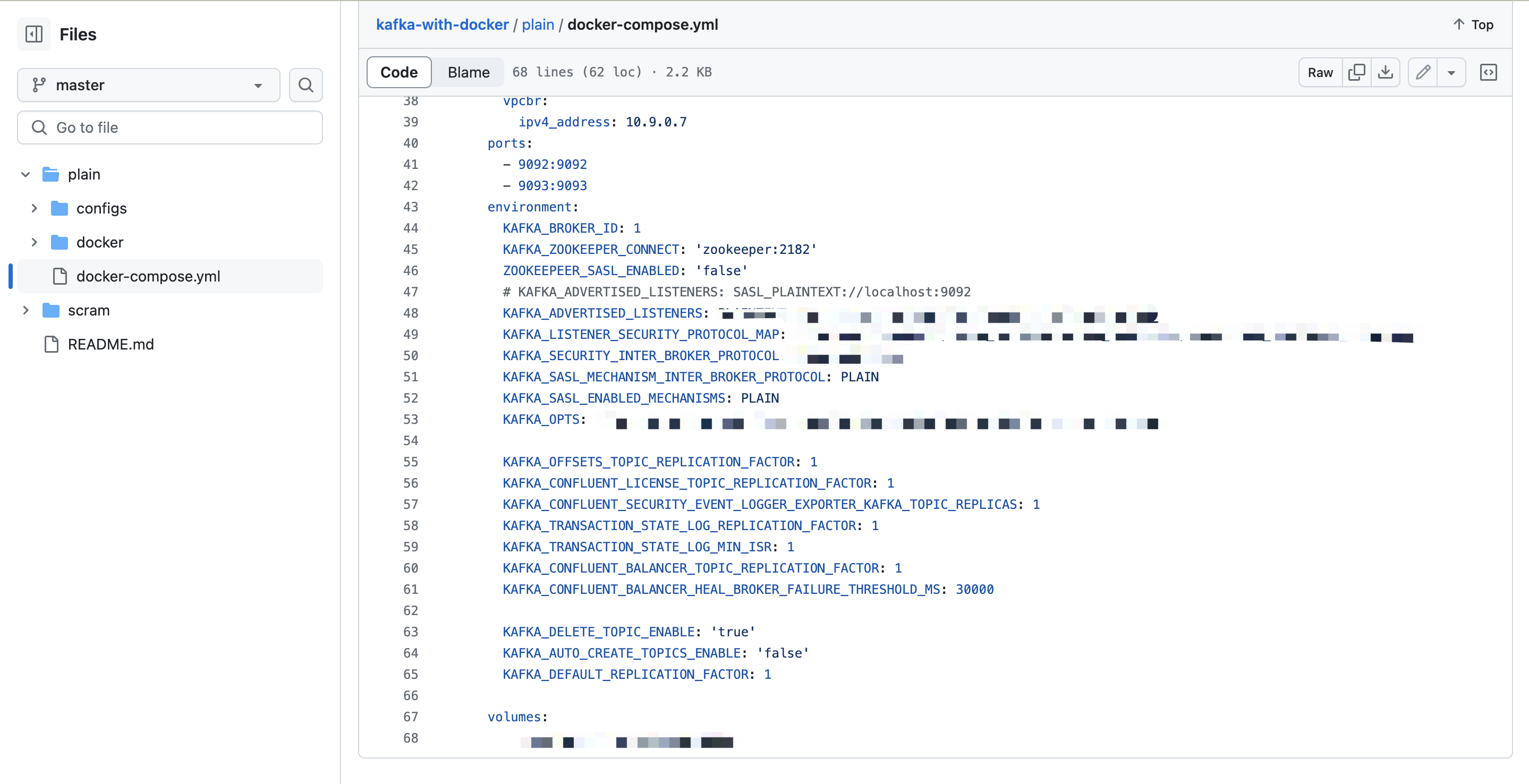Click KAFKA_OPTS key text

(541, 419)
